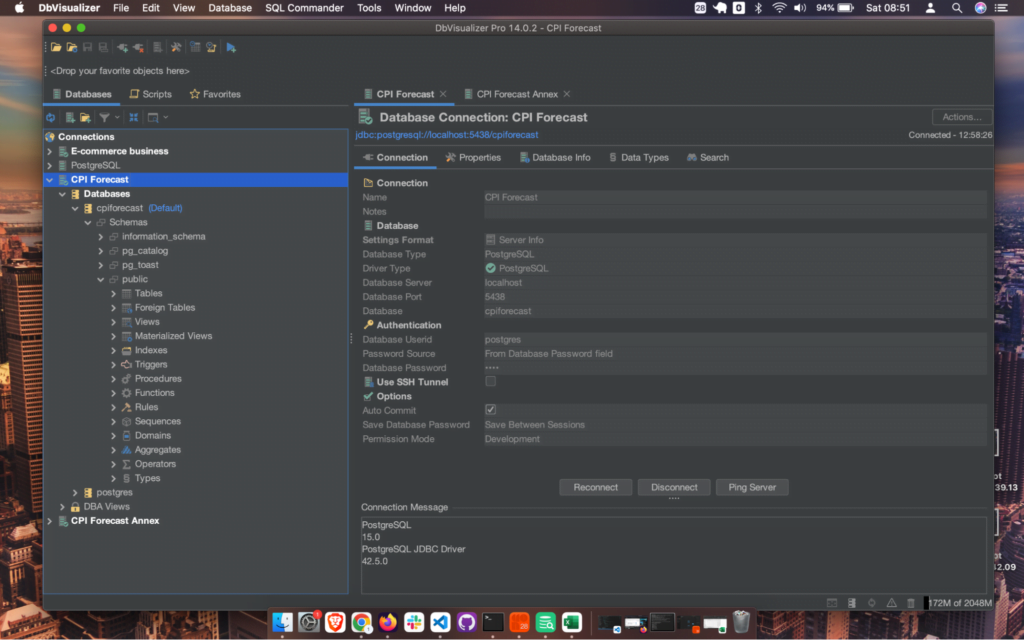The image size is (1024, 640).
Task: Close the CPI Forecast tab
Action: [x=443, y=94]
